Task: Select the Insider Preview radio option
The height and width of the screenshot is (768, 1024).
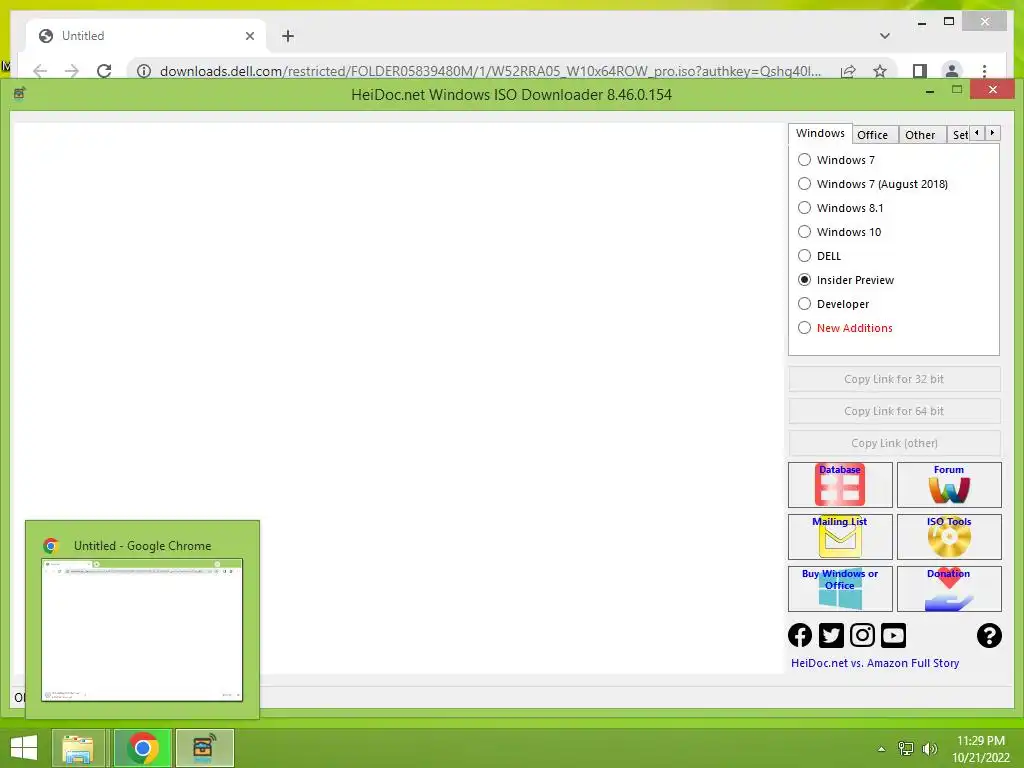Action: [846, 280]
